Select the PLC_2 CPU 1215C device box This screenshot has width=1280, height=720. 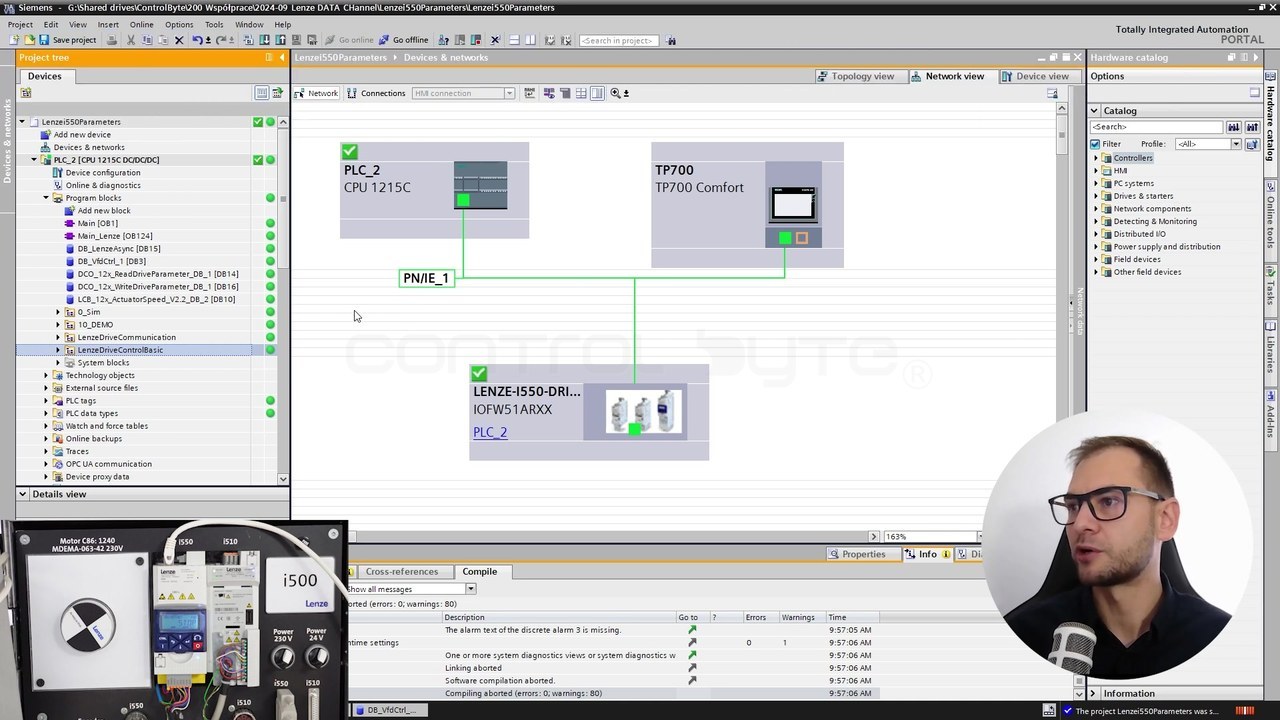tap(434, 190)
